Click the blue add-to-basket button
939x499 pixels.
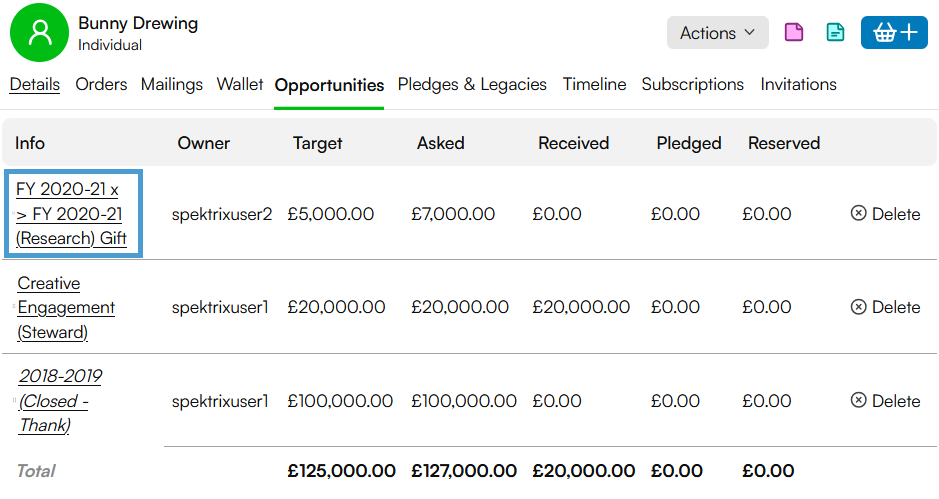[x=894, y=32]
